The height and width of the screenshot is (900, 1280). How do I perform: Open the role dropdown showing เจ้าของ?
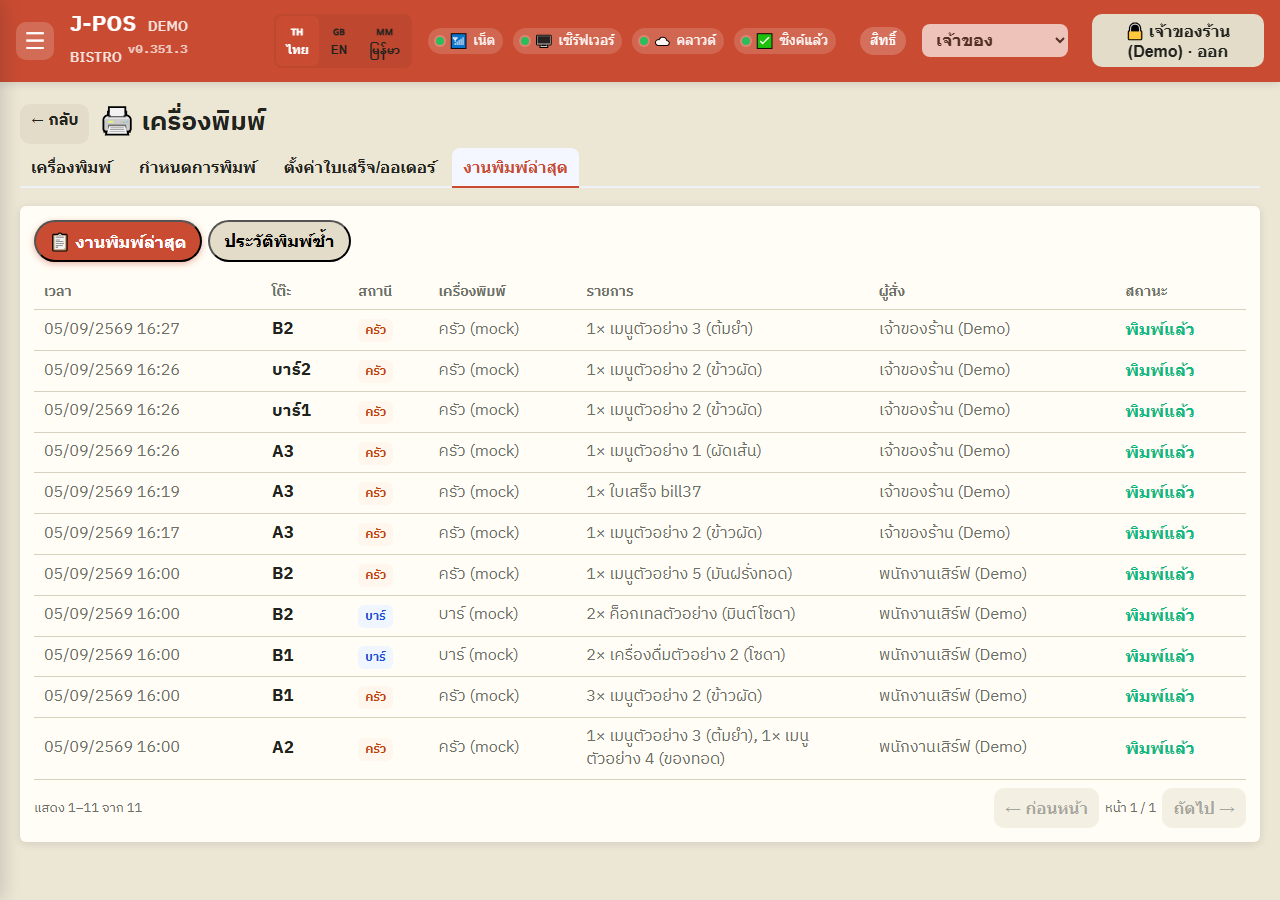[995, 41]
